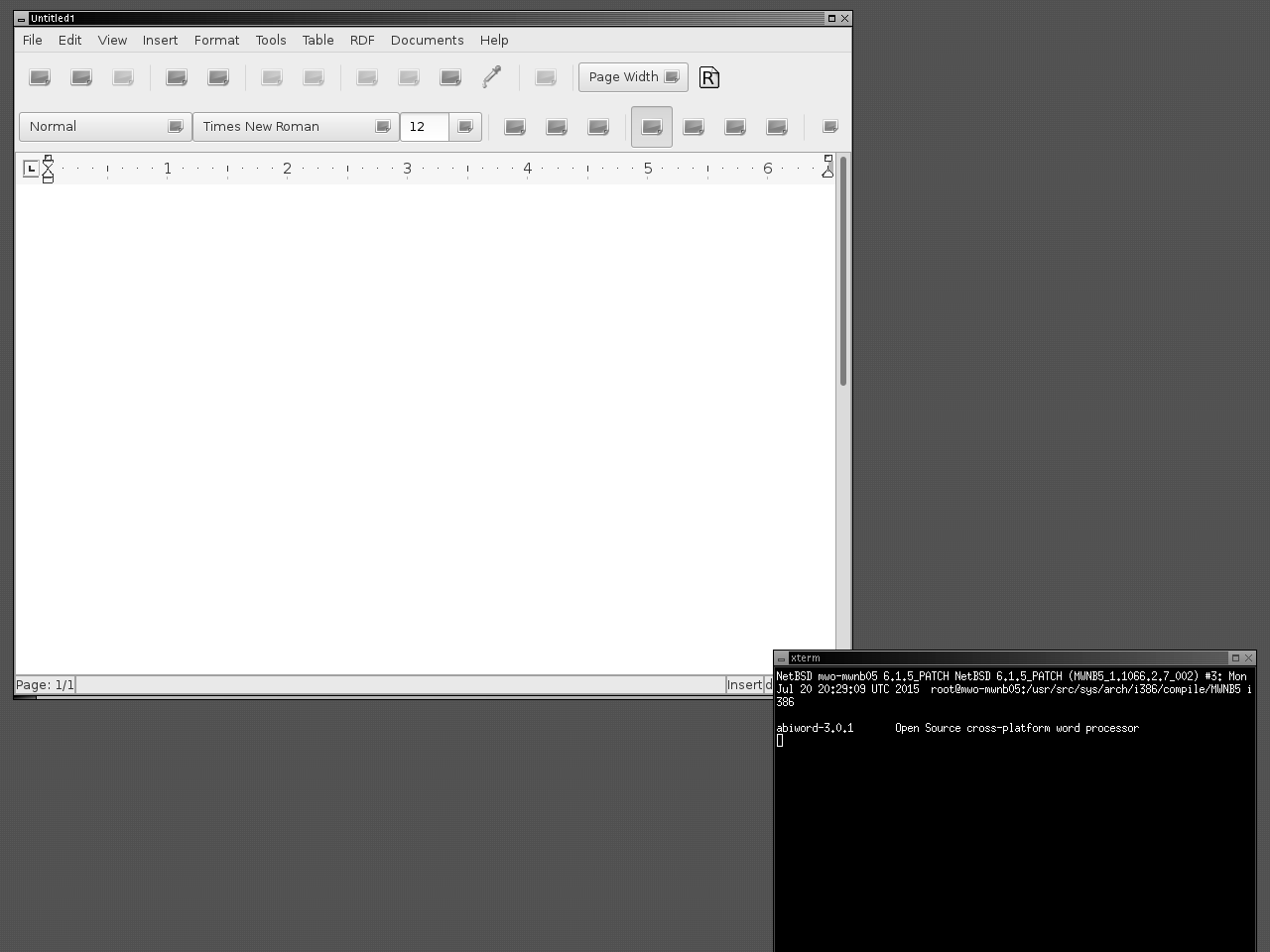Image resolution: width=1270 pixels, height=952 pixels.
Task: Click the first icon in AbiWord's top toolbar
Action: 40,77
